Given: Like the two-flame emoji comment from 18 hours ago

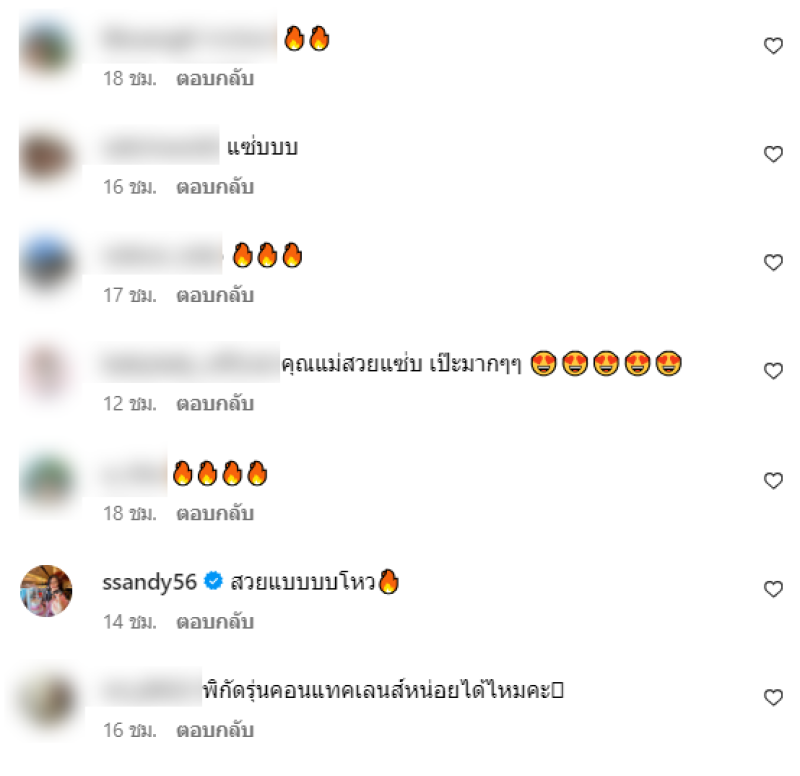Looking at the screenshot, I should pyautogui.click(x=773, y=46).
